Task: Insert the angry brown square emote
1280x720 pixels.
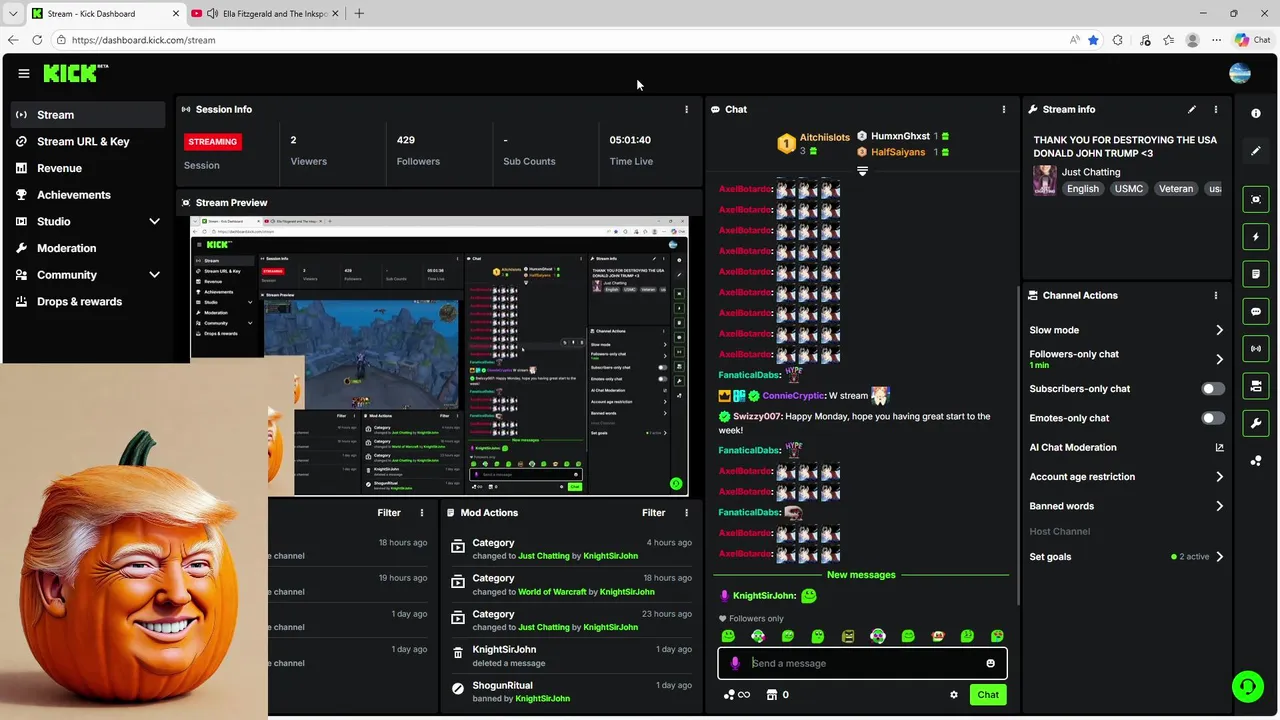Action: coord(848,636)
